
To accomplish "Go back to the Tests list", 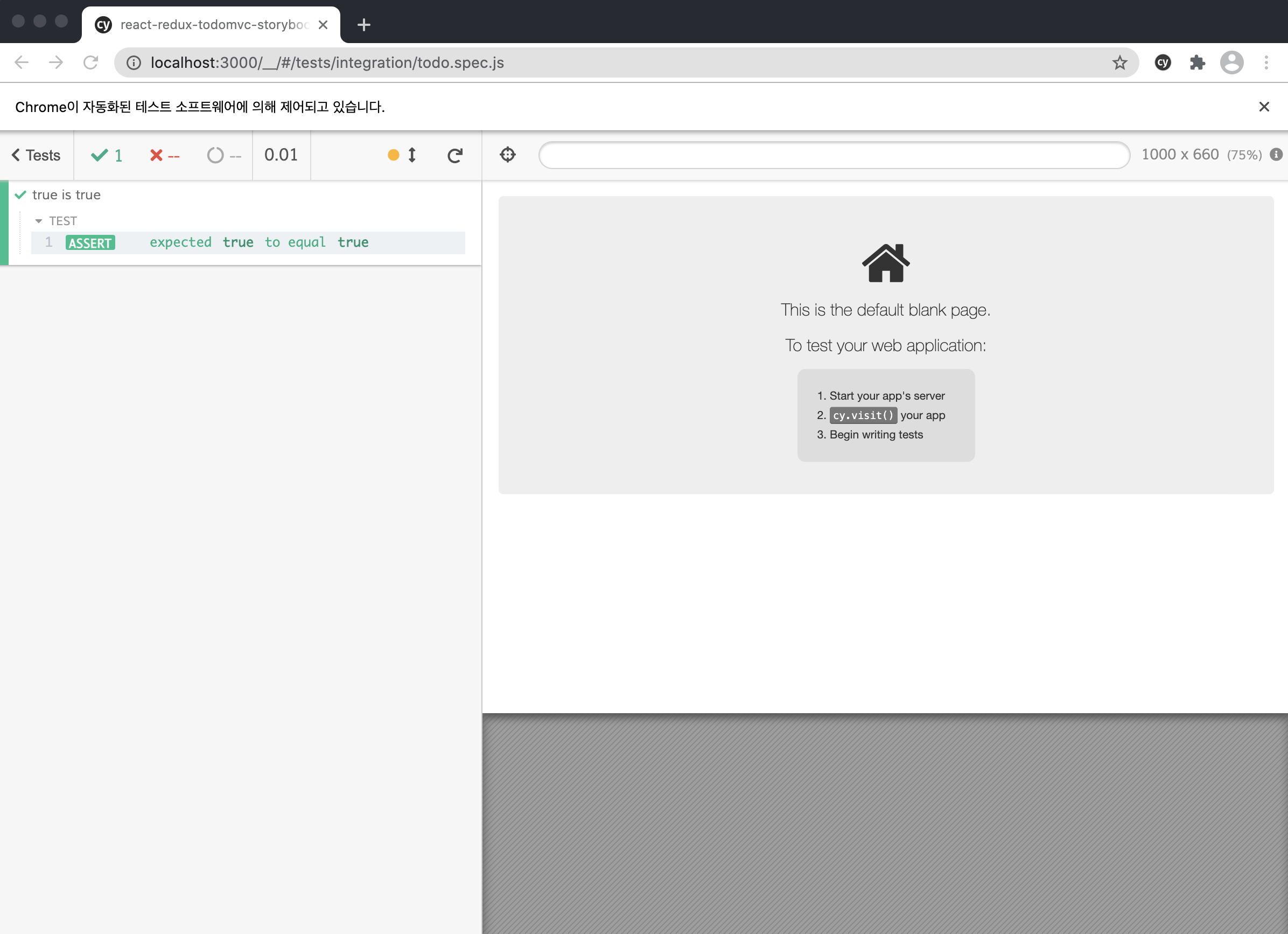I will coord(36,155).
